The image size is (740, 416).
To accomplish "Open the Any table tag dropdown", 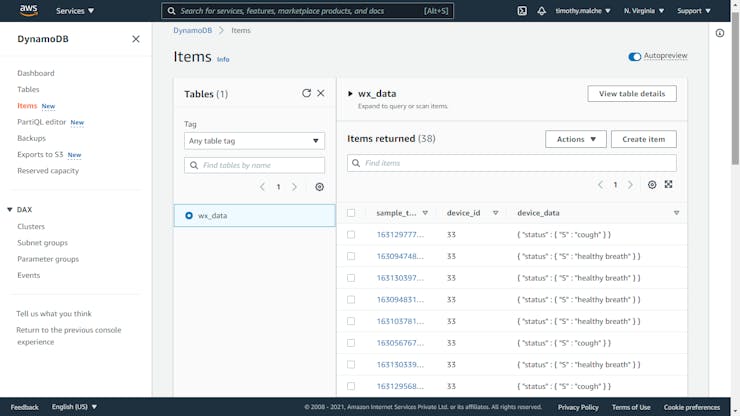I will coord(254,141).
